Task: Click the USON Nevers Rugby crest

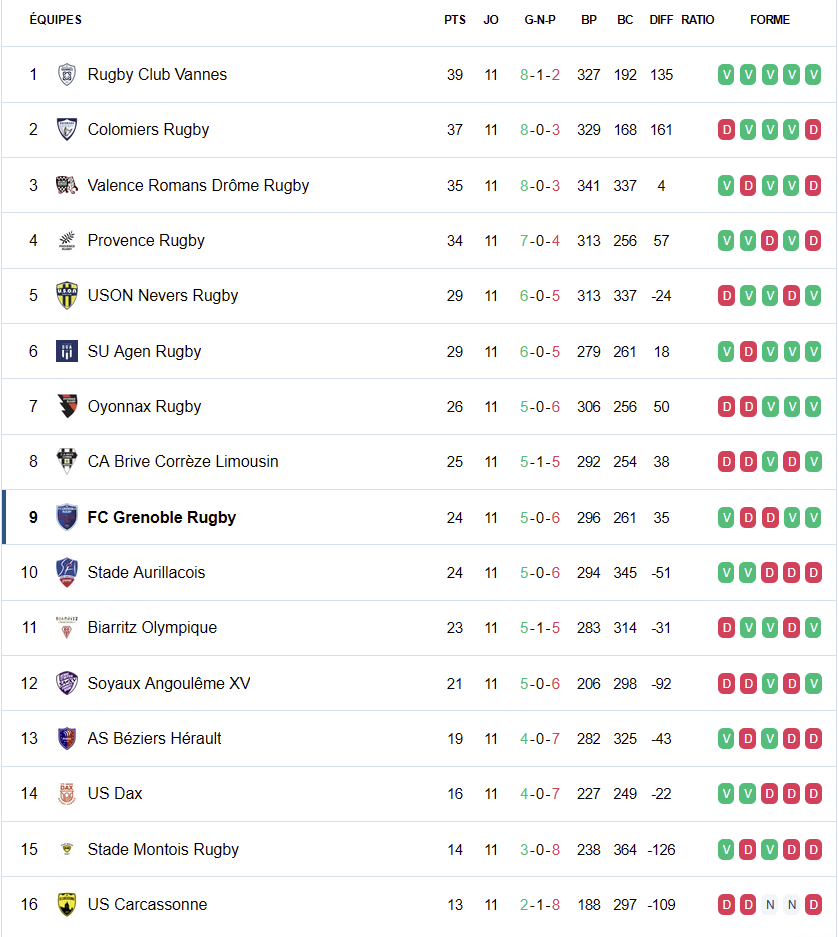Action: [x=67, y=296]
